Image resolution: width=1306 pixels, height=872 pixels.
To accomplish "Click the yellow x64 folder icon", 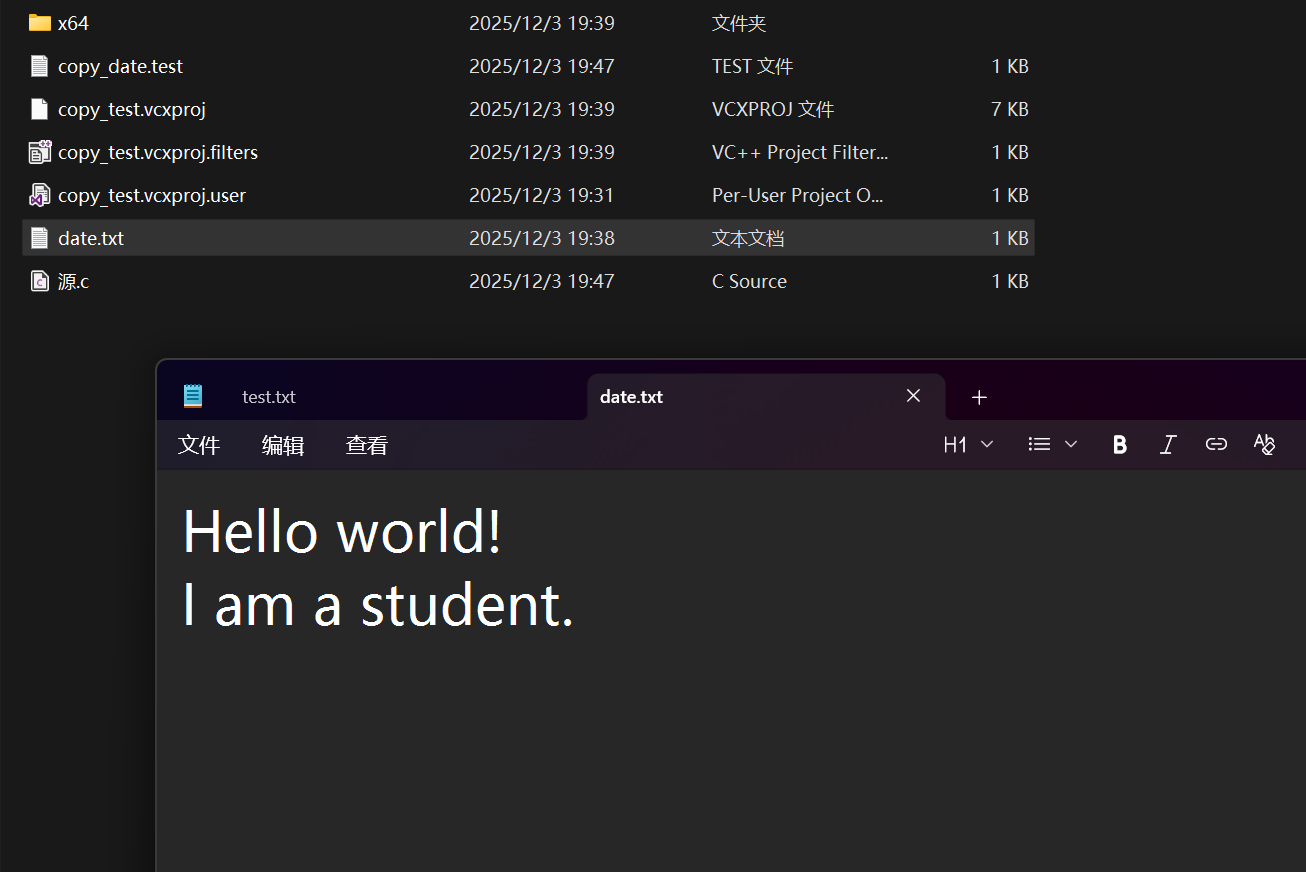I will [40, 23].
